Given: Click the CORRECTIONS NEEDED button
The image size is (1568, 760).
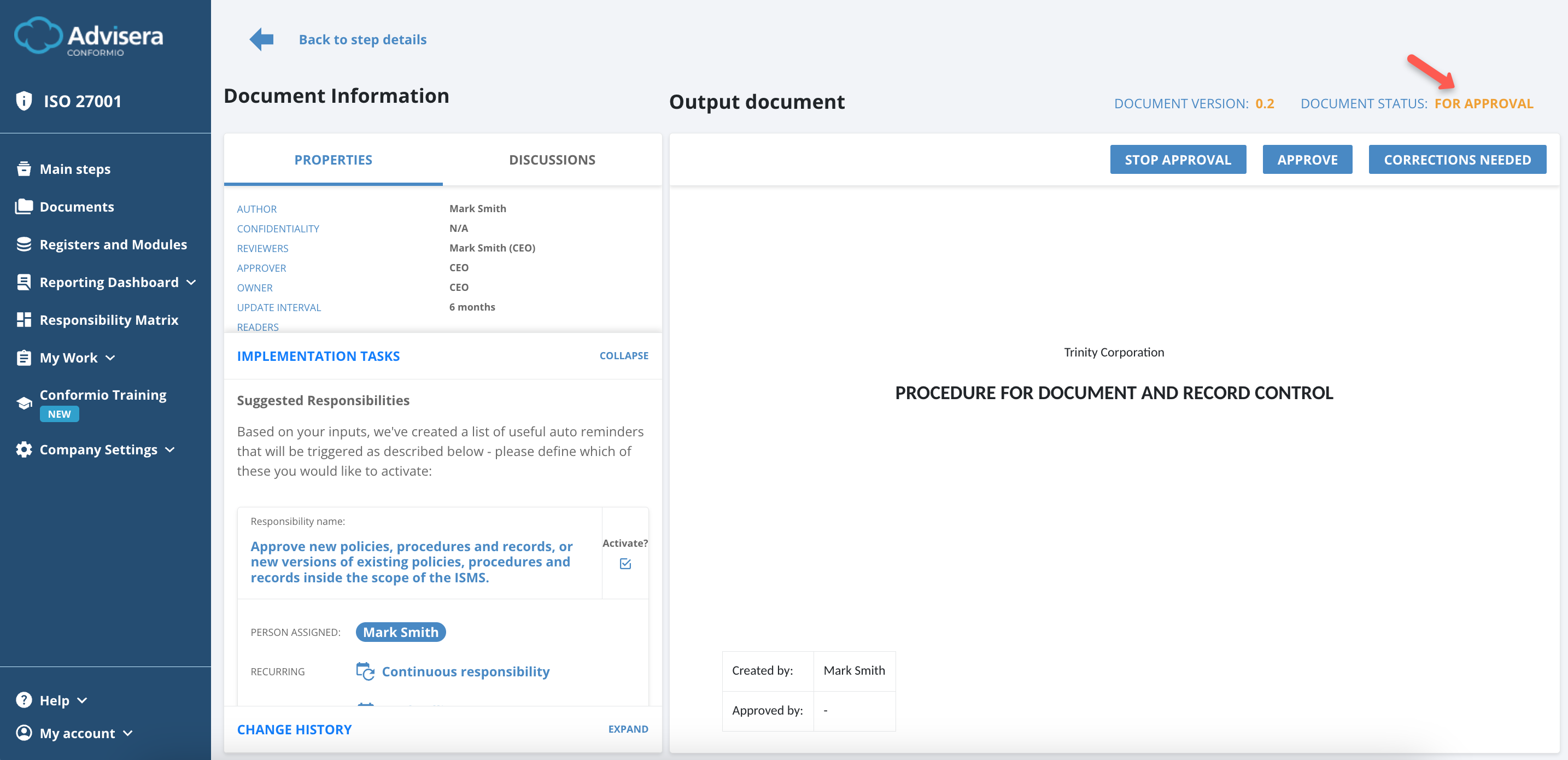Looking at the screenshot, I should coord(1457,159).
